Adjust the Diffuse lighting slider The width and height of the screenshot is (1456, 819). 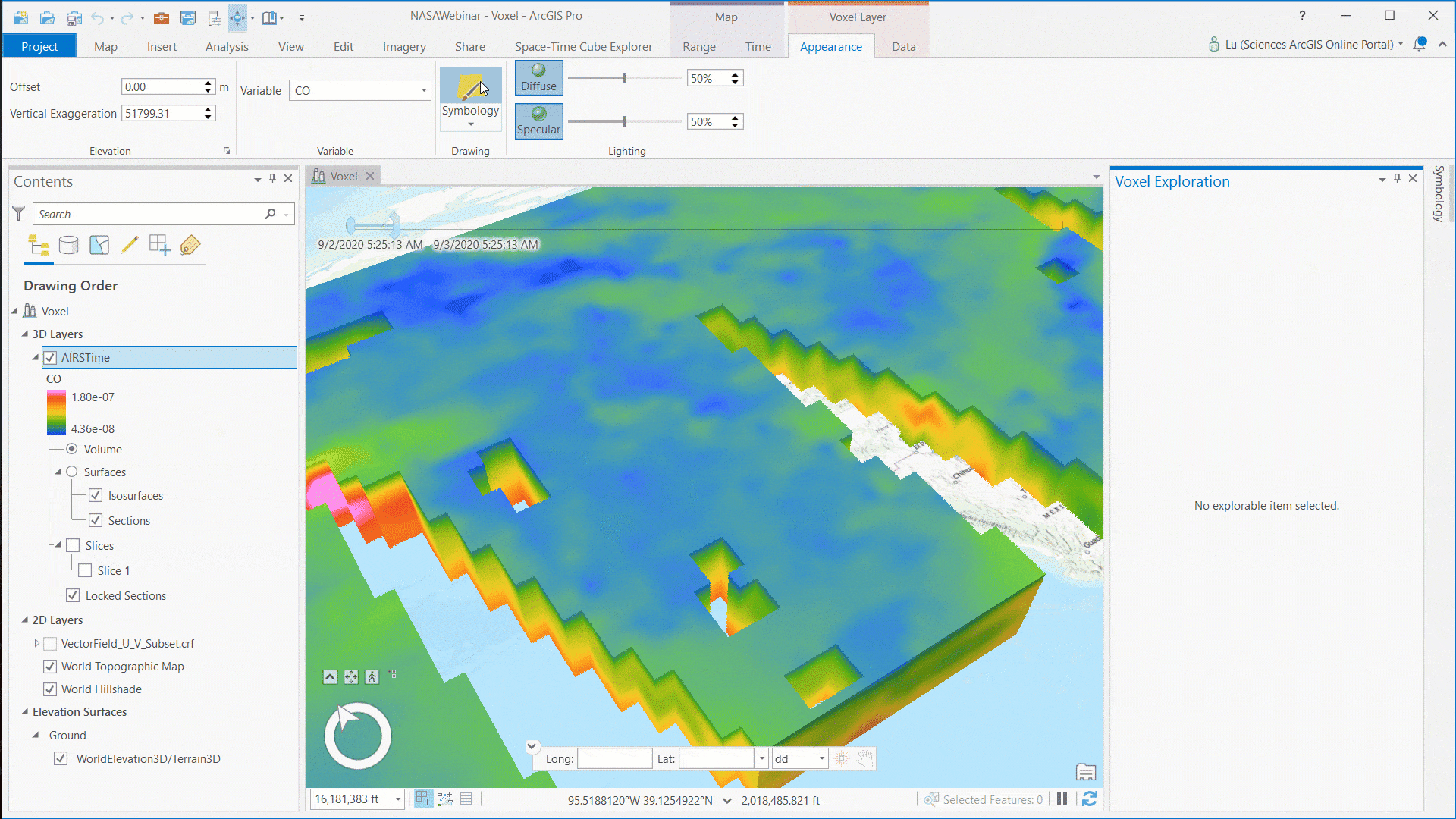625,77
